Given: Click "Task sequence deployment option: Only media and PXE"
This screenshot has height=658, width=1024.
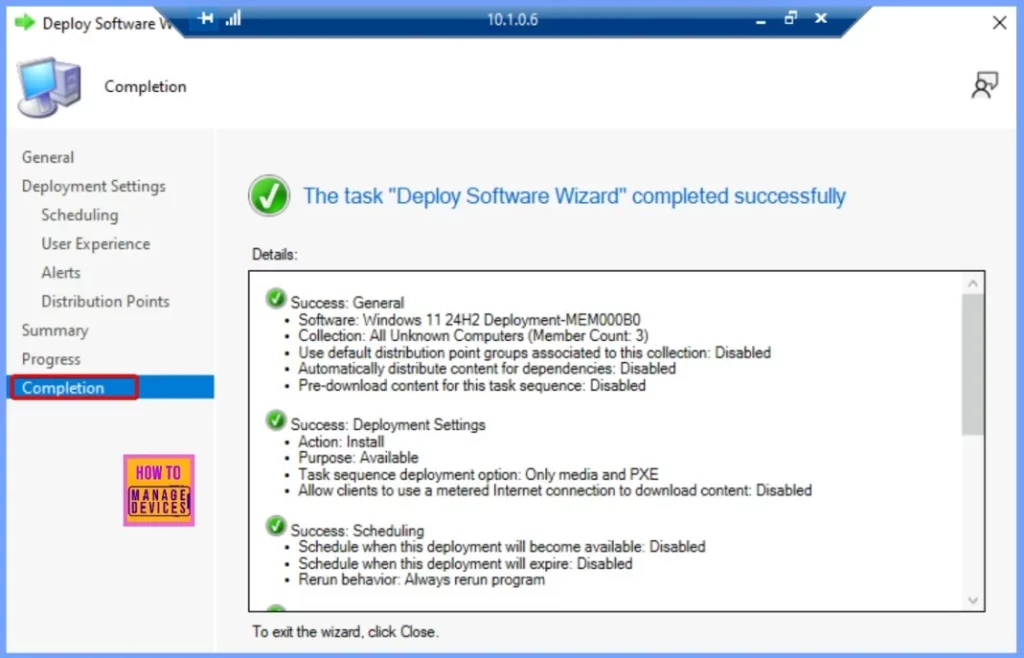Looking at the screenshot, I should pyautogui.click(x=478, y=475).
